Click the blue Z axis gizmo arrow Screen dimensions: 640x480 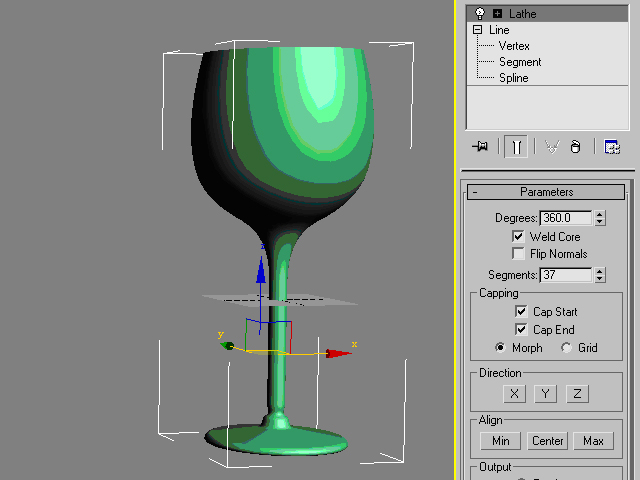[x=260, y=268]
